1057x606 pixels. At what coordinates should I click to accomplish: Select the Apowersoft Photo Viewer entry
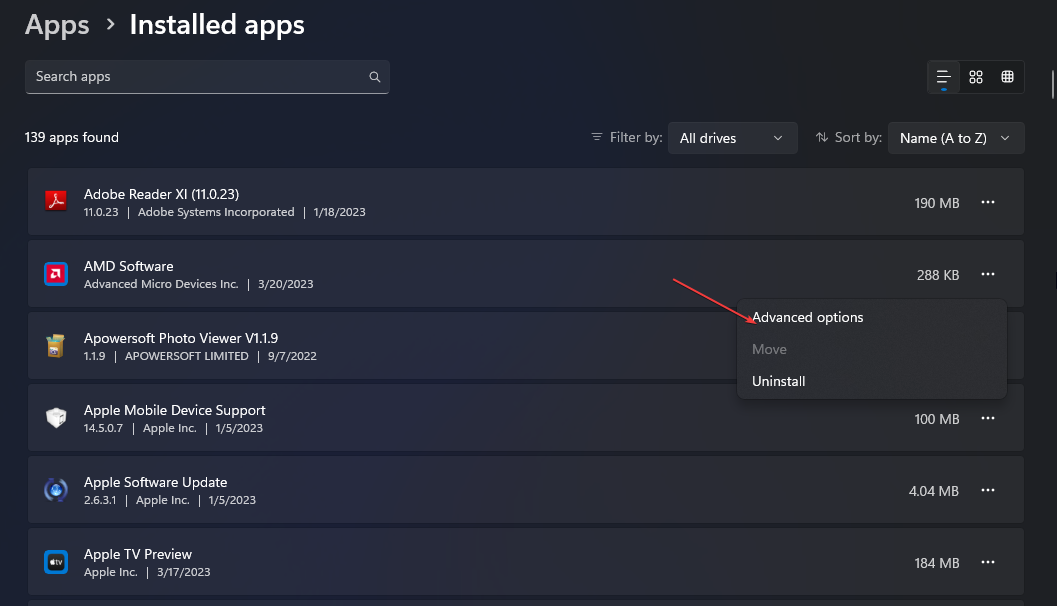point(181,338)
